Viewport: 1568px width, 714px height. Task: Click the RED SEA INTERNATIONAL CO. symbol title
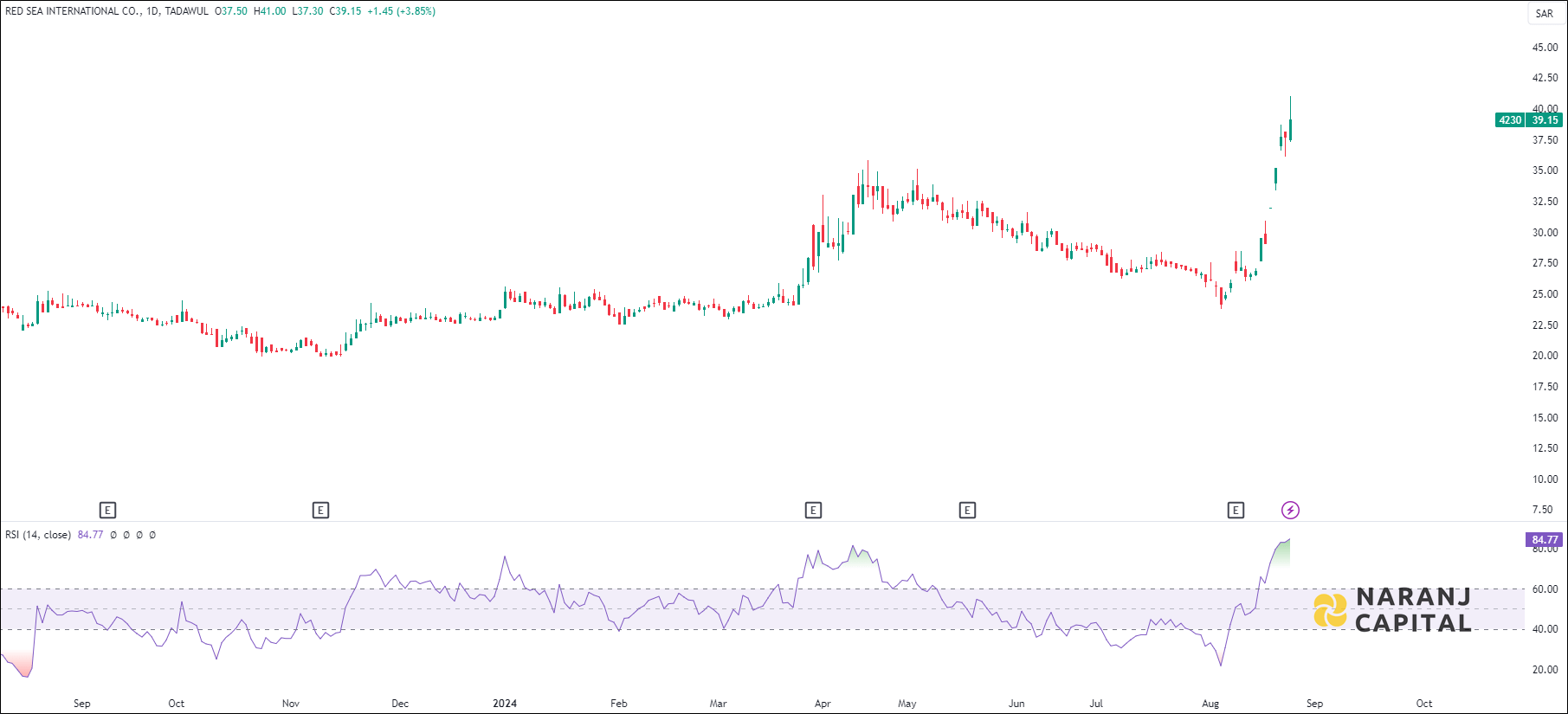(74, 11)
